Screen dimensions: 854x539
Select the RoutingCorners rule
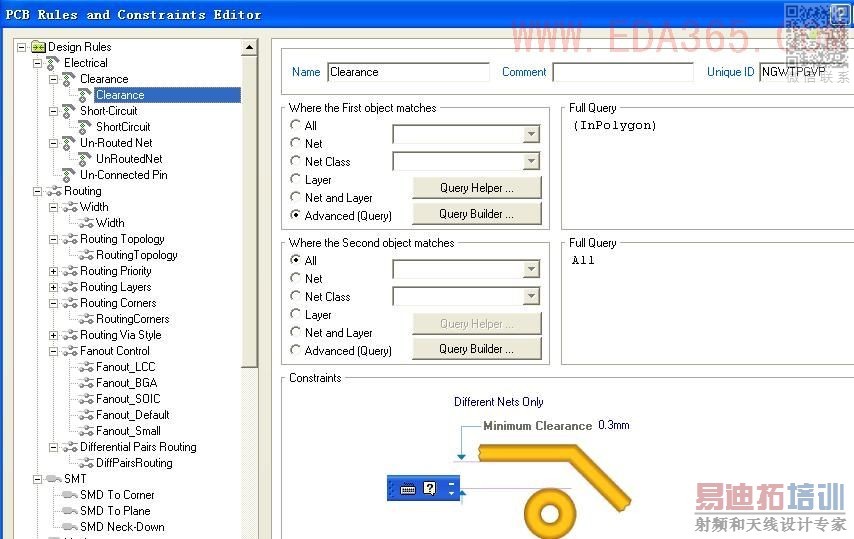click(x=132, y=319)
